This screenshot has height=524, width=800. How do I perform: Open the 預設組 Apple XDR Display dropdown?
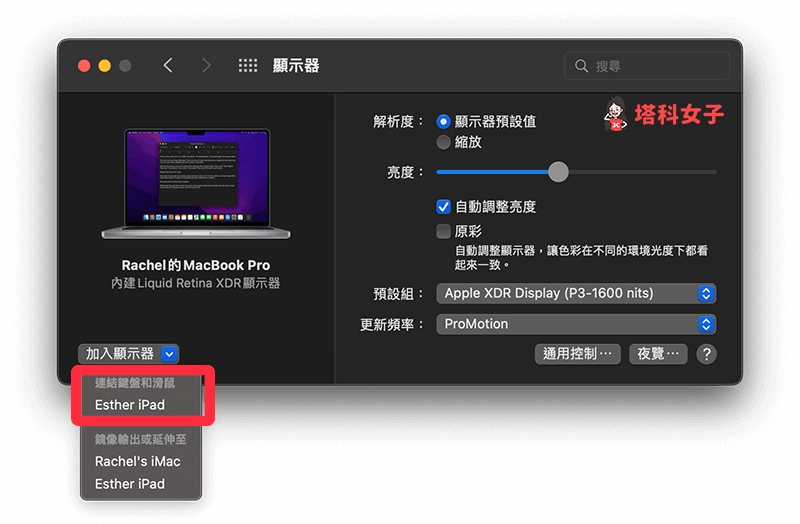coord(576,293)
